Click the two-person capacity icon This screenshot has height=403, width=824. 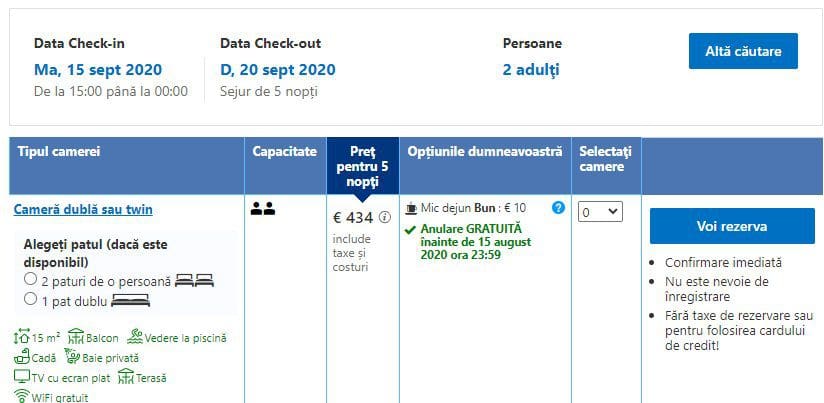coord(263,209)
